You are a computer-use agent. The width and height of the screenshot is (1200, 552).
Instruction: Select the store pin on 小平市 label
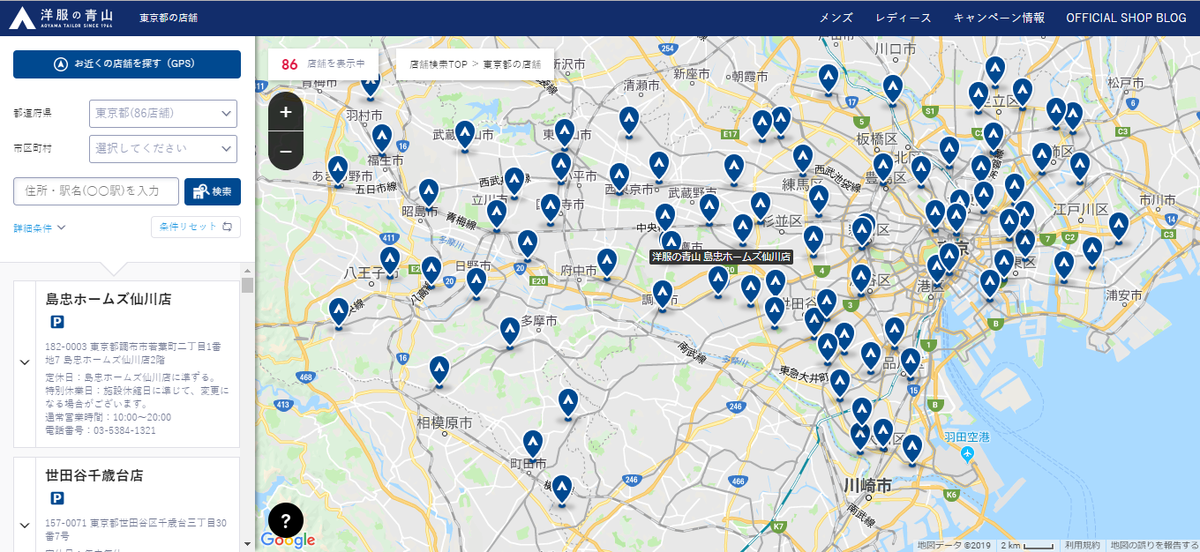[561, 168]
